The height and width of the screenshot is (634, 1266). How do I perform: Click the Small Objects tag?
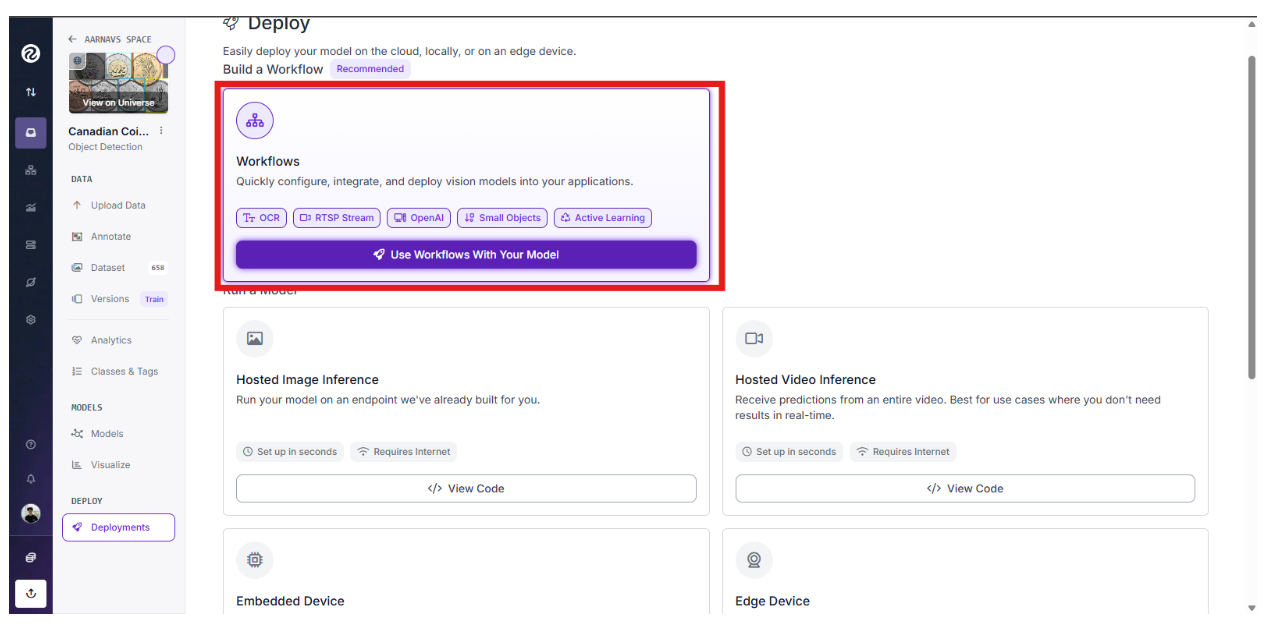502,217
